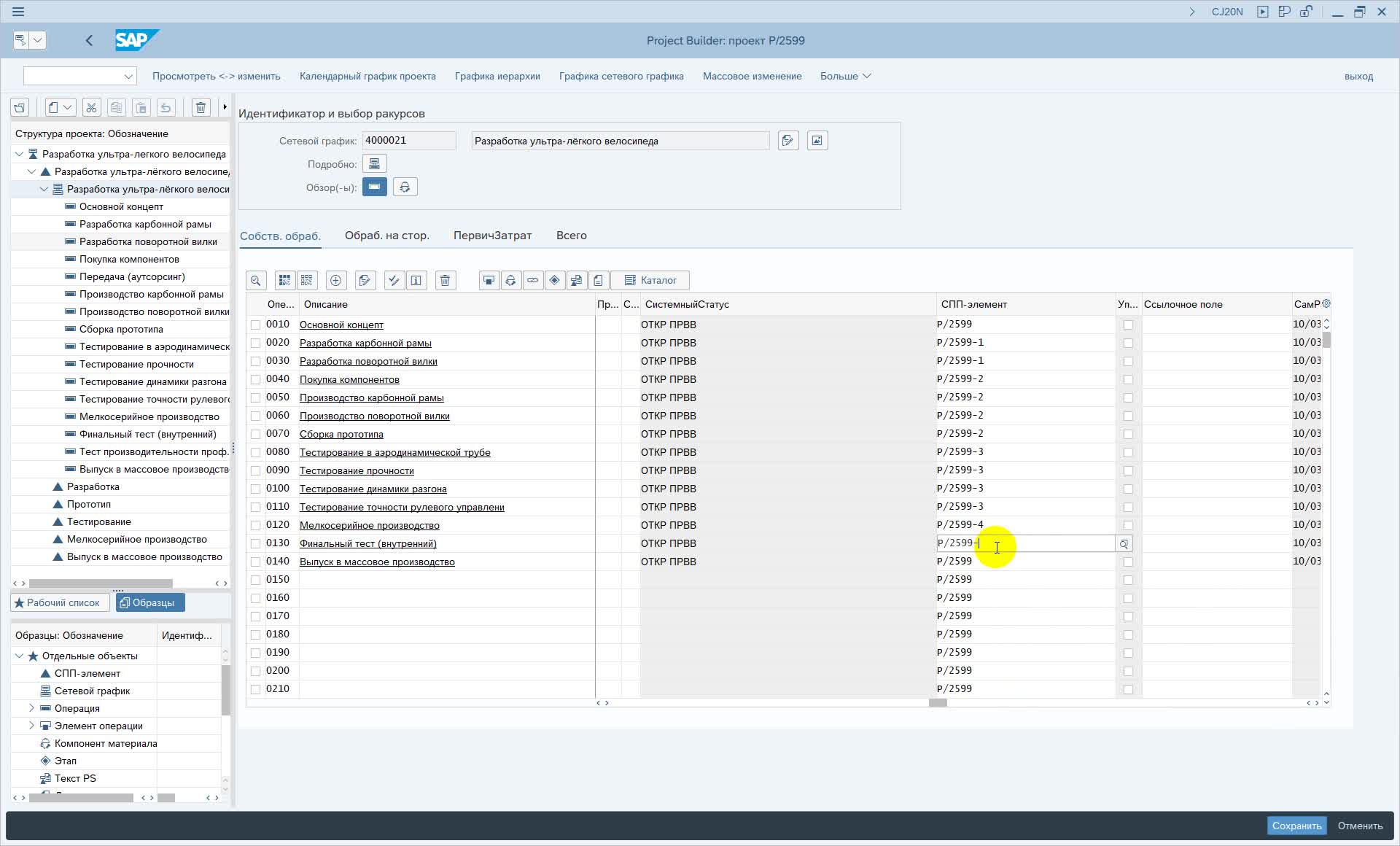Click the document icon before Каталог
This screenshot has height=846, width=1400.
click(x=598, y=281)
